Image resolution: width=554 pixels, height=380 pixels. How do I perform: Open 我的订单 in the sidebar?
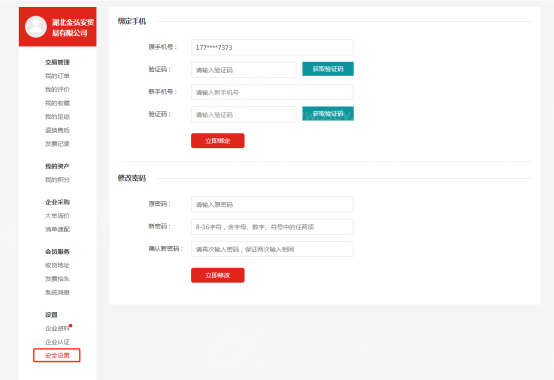tap(57, 76)
